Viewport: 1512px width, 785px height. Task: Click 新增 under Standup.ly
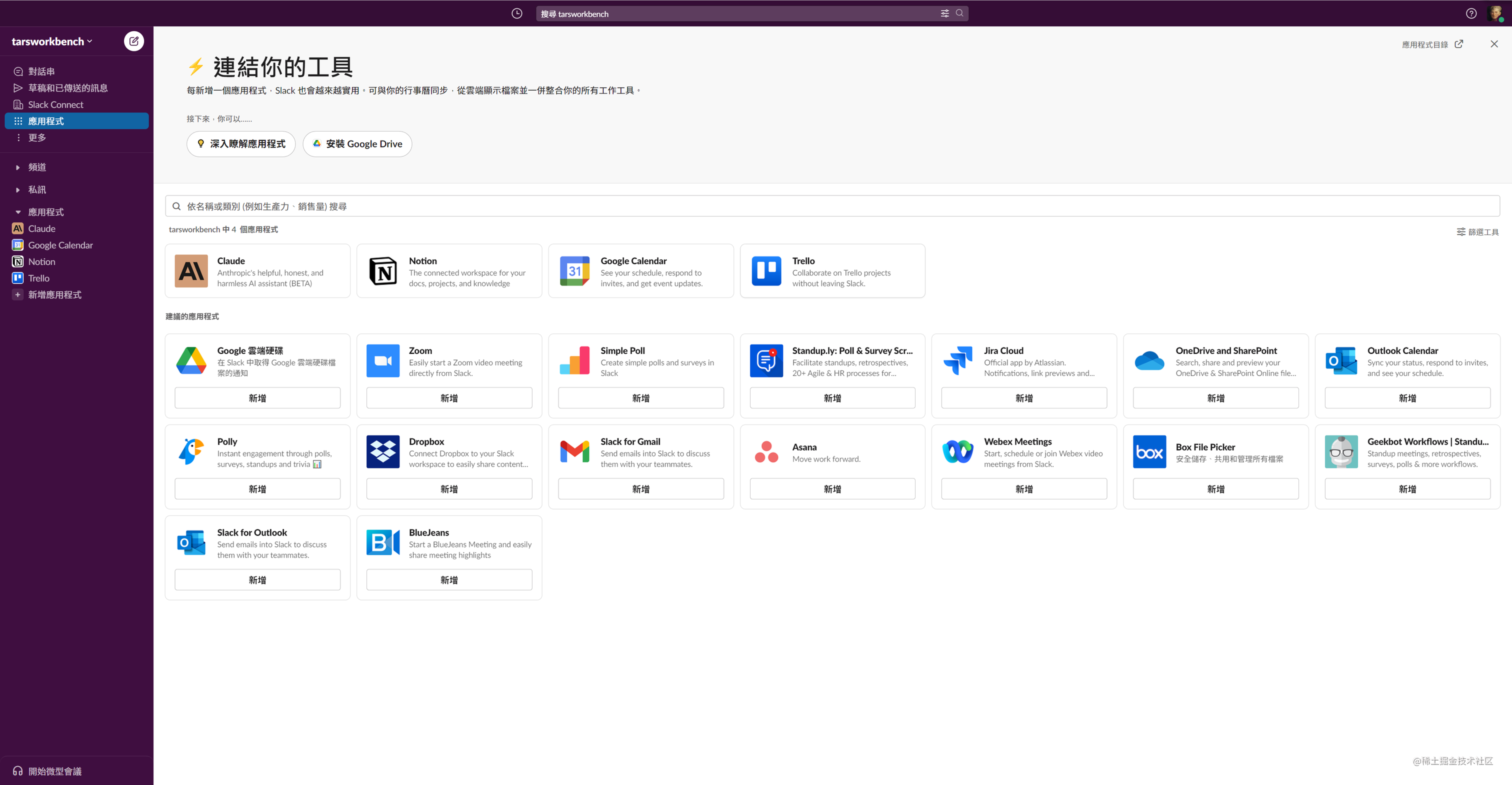[832, 397]
